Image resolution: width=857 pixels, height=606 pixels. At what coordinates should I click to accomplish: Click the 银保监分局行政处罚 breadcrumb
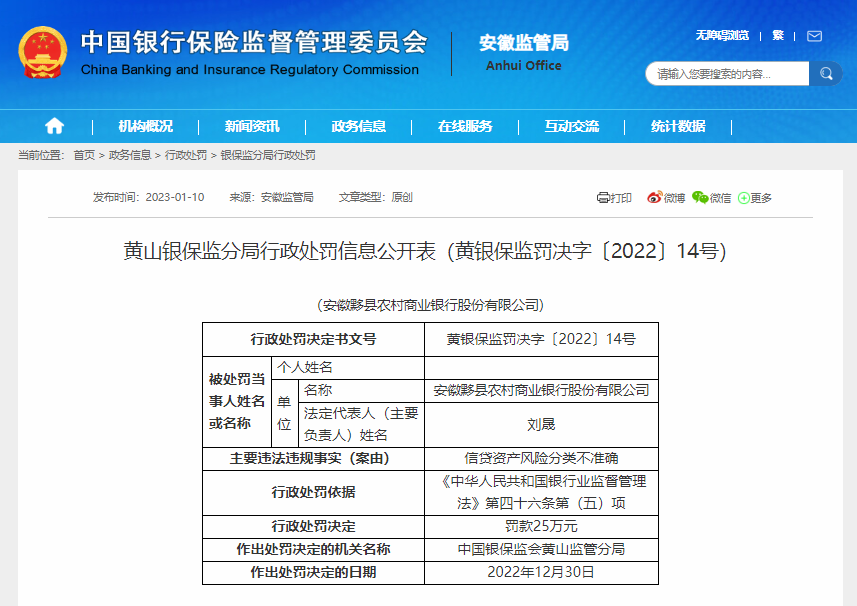tap(268, 155)
